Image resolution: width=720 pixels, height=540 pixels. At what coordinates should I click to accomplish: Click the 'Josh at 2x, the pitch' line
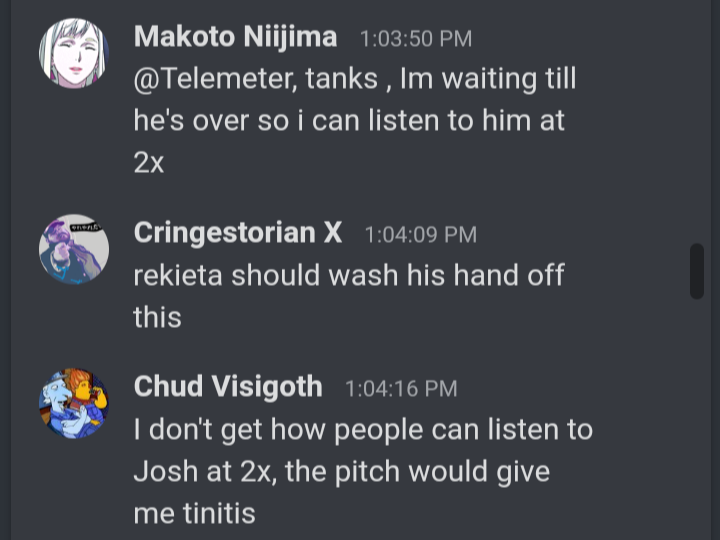342,472
